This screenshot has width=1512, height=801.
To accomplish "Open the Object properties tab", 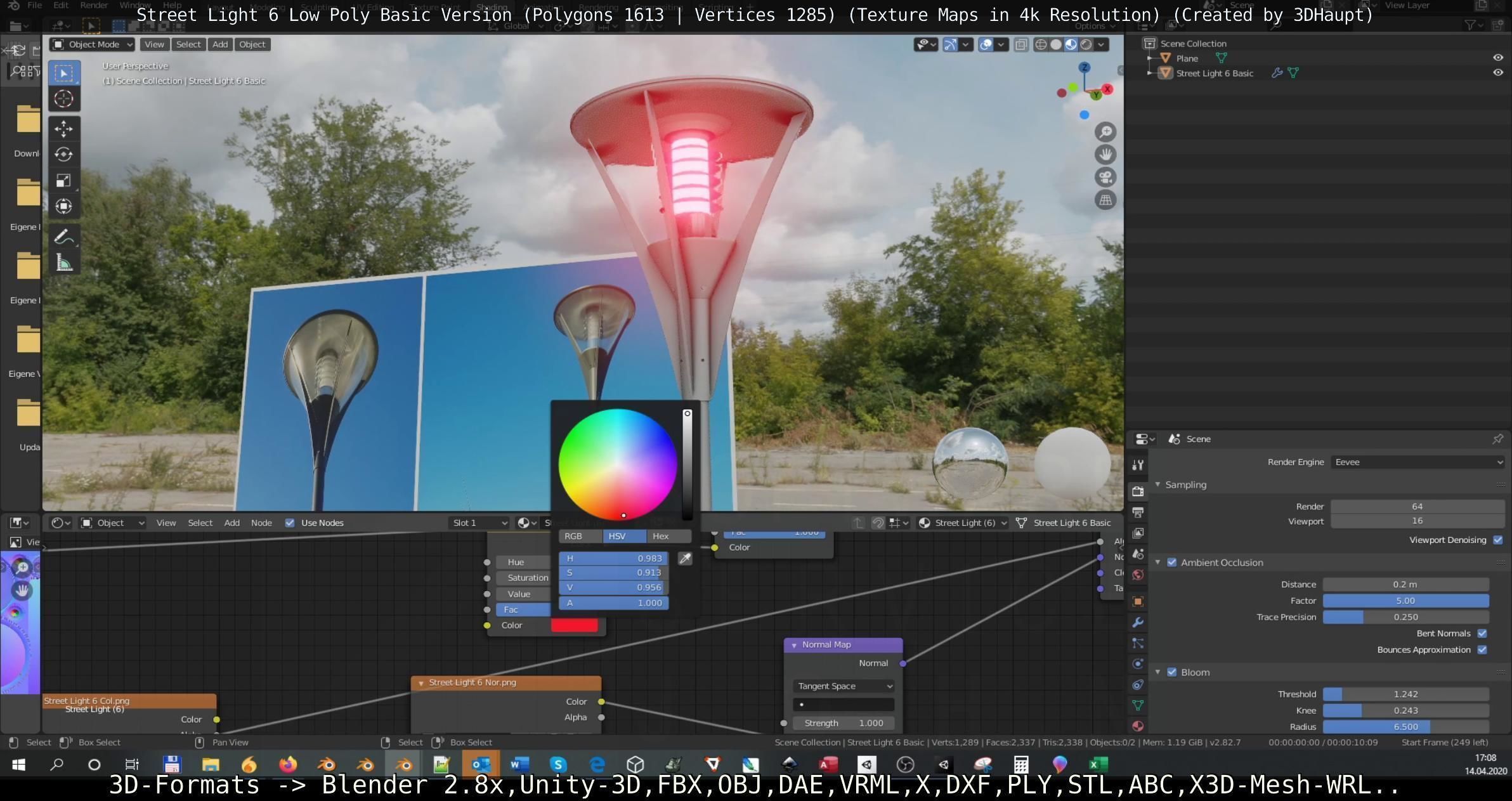I will (x=1138, y=601).
